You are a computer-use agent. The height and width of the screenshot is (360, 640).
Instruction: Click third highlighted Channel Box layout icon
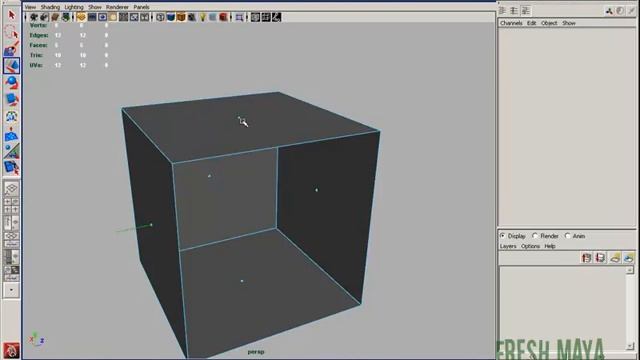(x=526, y=11)
